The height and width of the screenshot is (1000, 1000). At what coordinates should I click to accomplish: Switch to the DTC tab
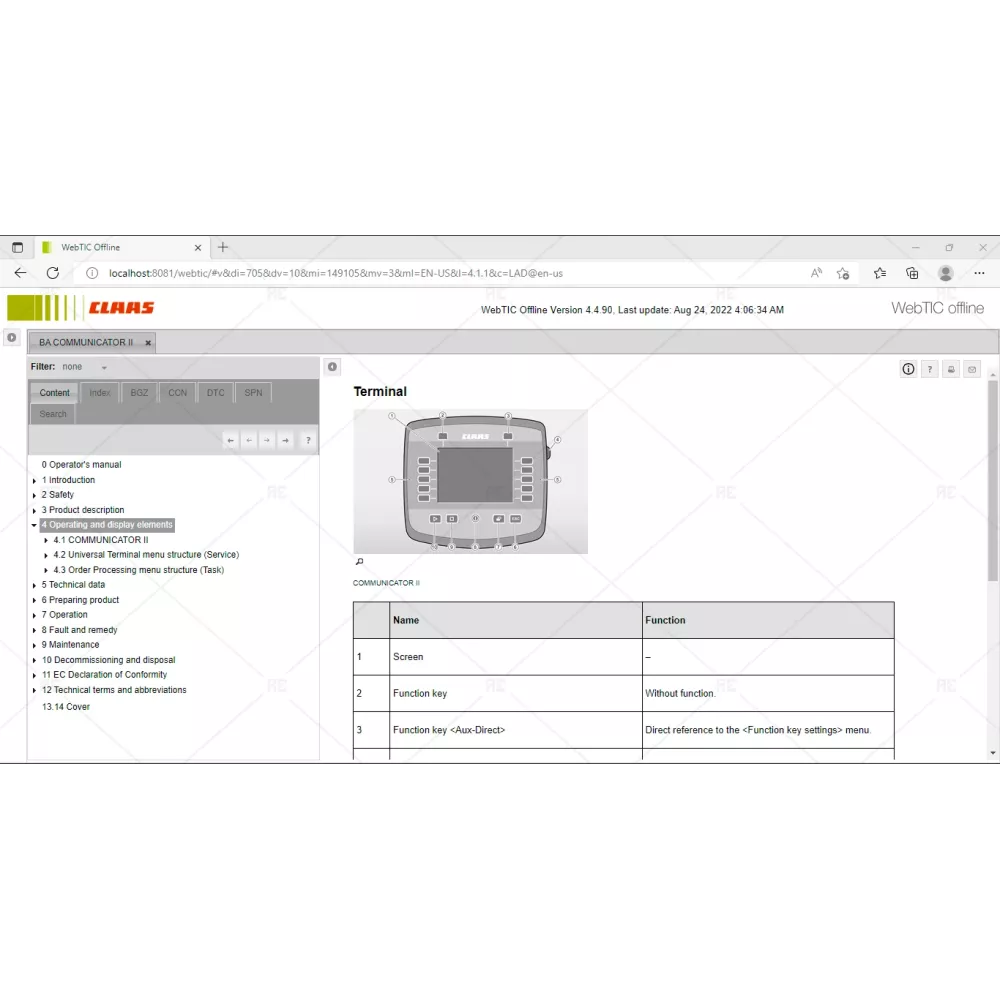[215, 393]
